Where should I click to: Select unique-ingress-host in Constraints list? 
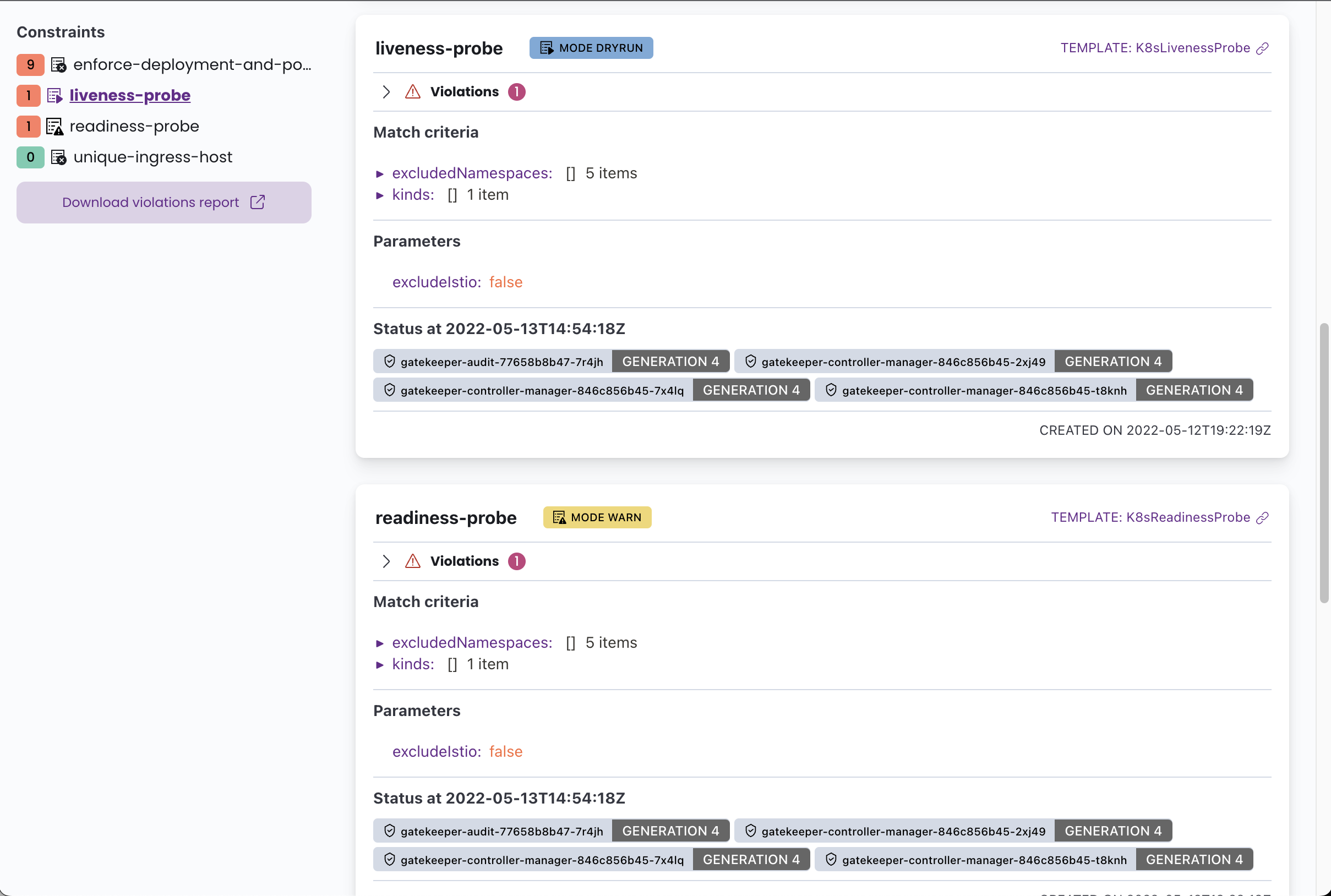(x=152, y=157)
